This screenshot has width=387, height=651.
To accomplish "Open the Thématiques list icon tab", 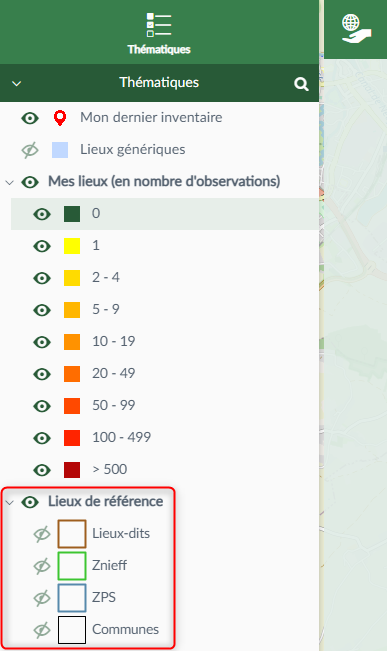I will point(159,33).
